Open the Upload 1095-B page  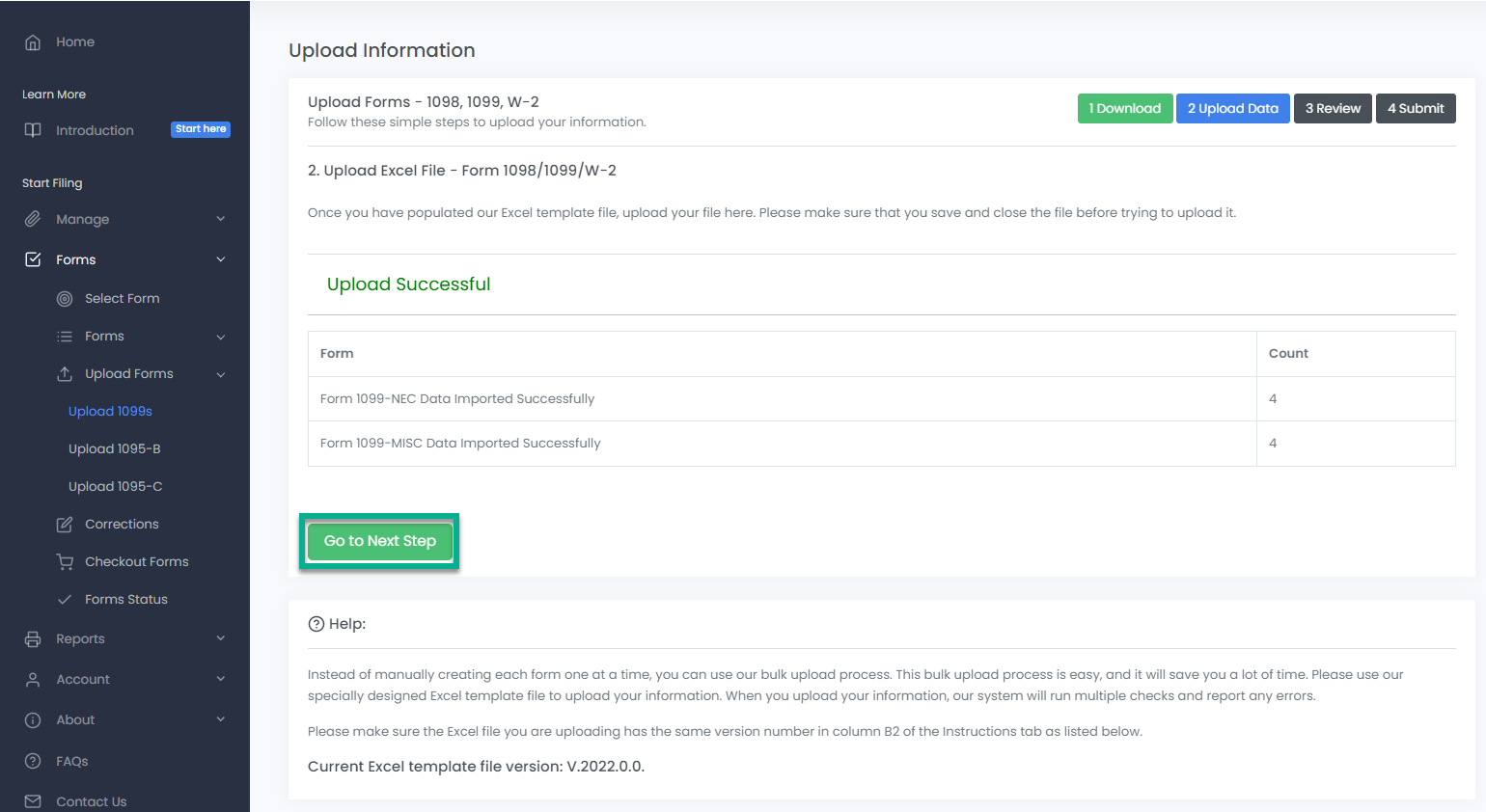(114, 449)
